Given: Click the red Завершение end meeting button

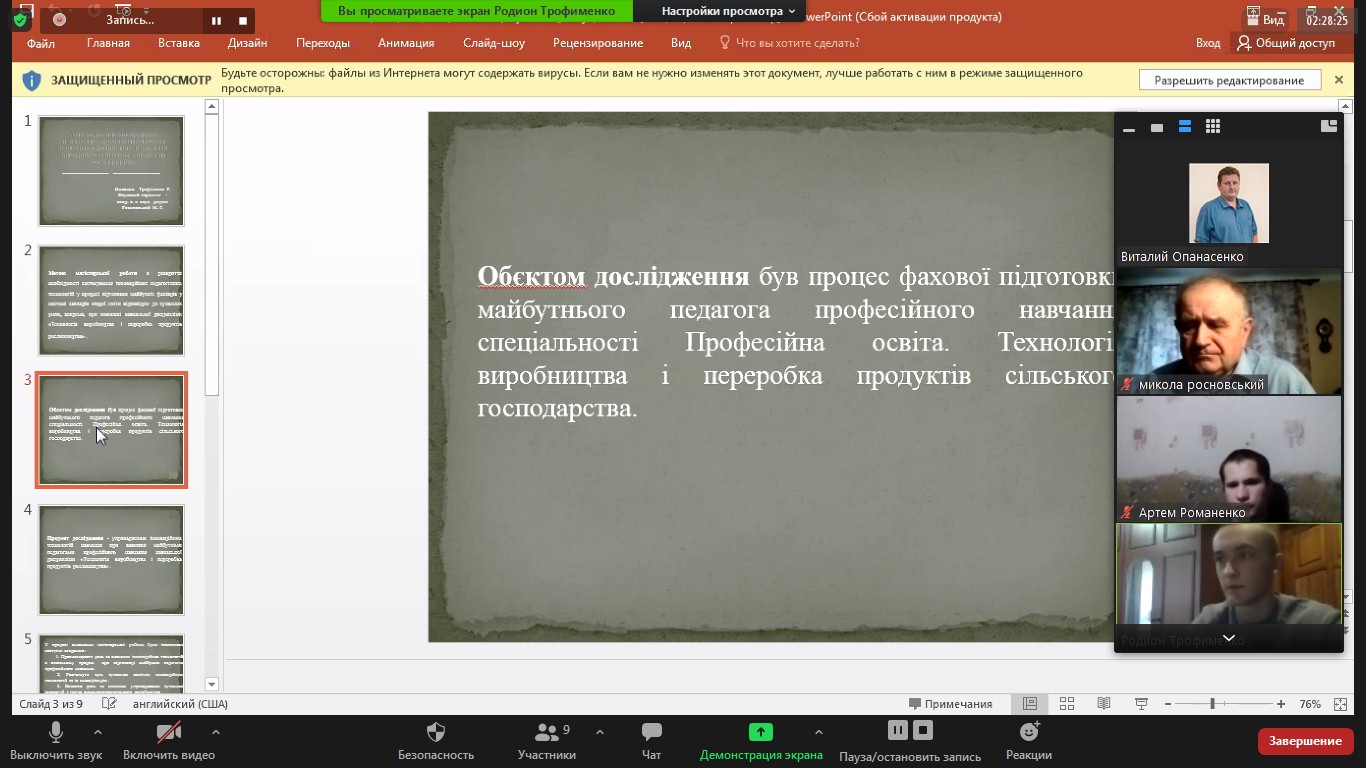Looking at the screenshot, I should [1305, 741].
